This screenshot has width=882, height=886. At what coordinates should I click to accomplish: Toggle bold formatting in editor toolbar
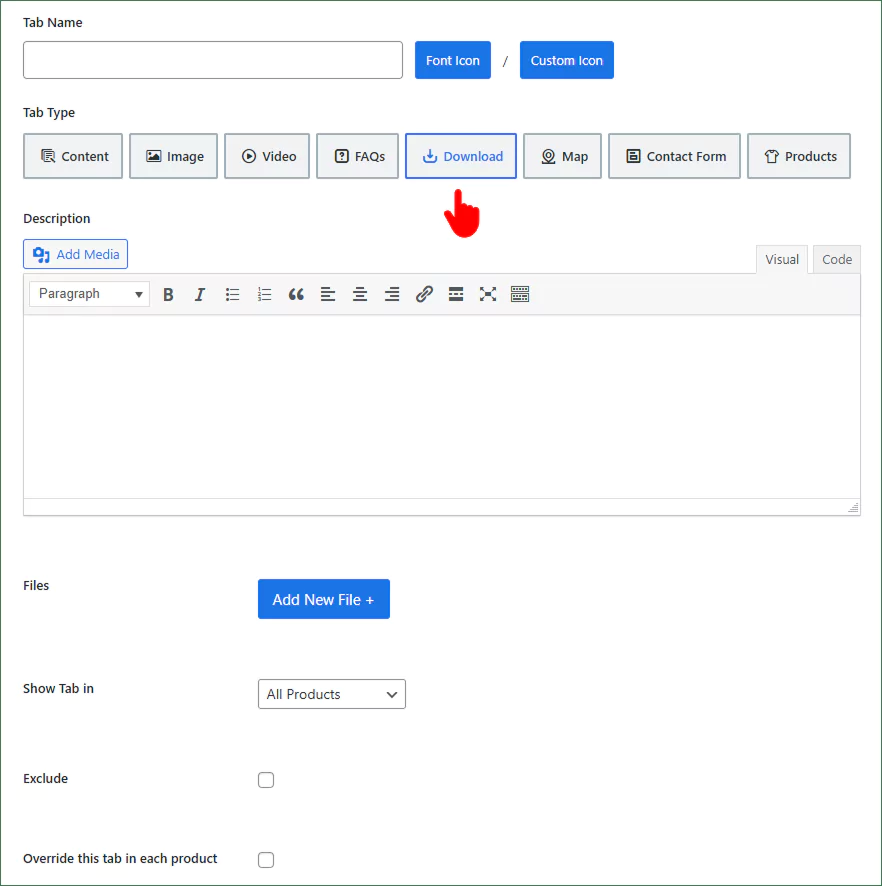point(168,294)
